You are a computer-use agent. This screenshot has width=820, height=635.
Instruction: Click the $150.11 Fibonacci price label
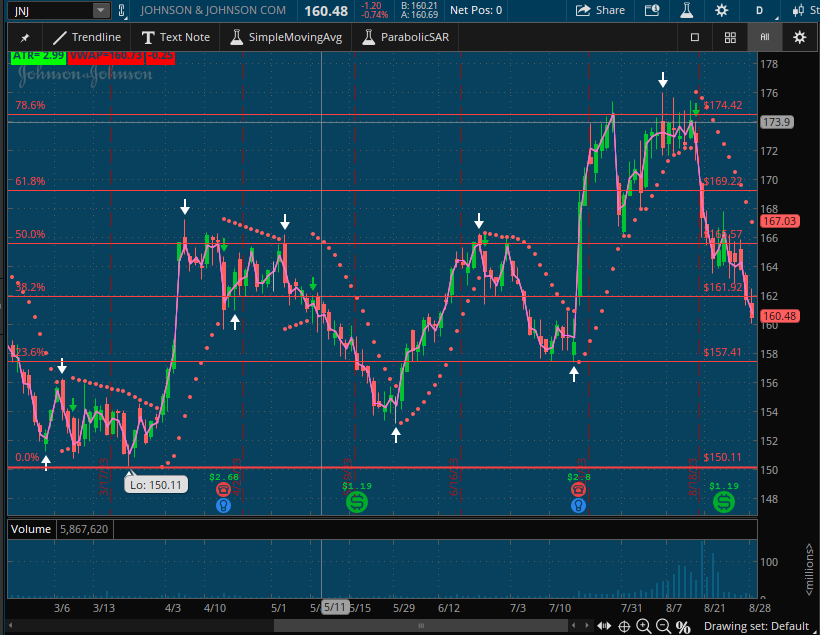pos(722,457)
